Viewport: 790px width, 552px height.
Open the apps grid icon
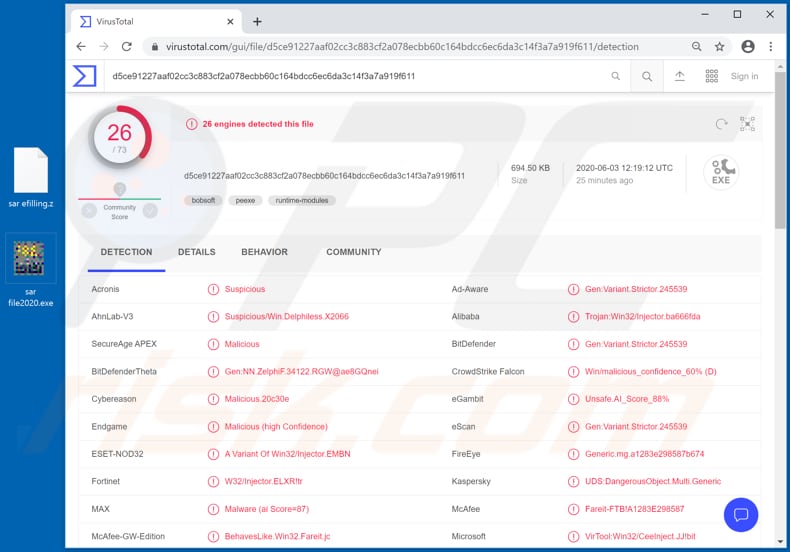[x=711, y=76]
